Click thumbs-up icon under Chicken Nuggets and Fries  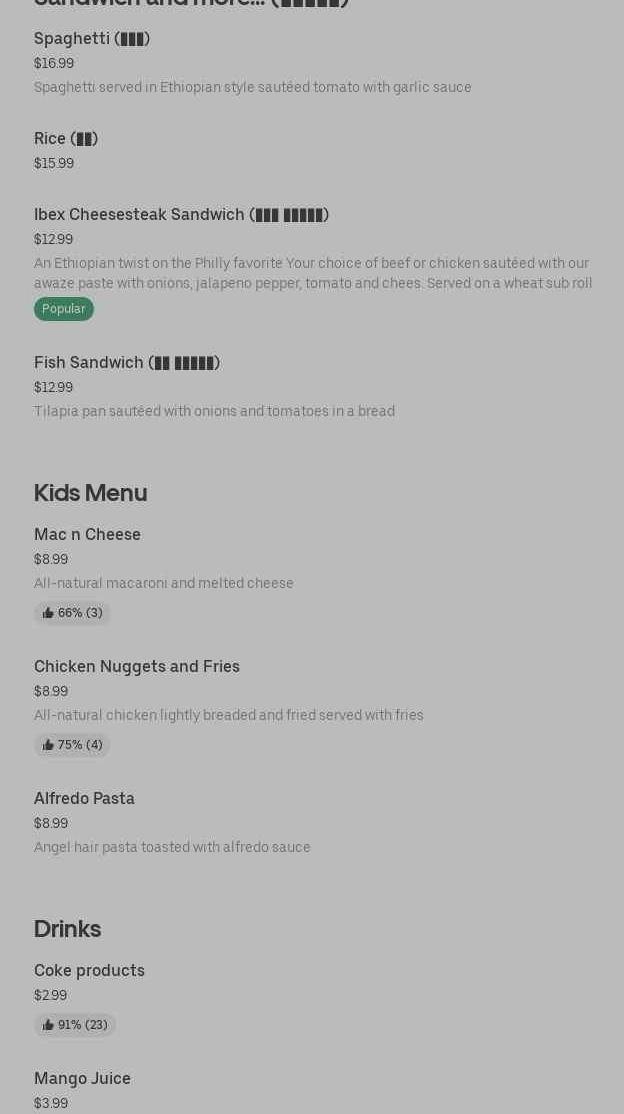(x=48, y=745)
